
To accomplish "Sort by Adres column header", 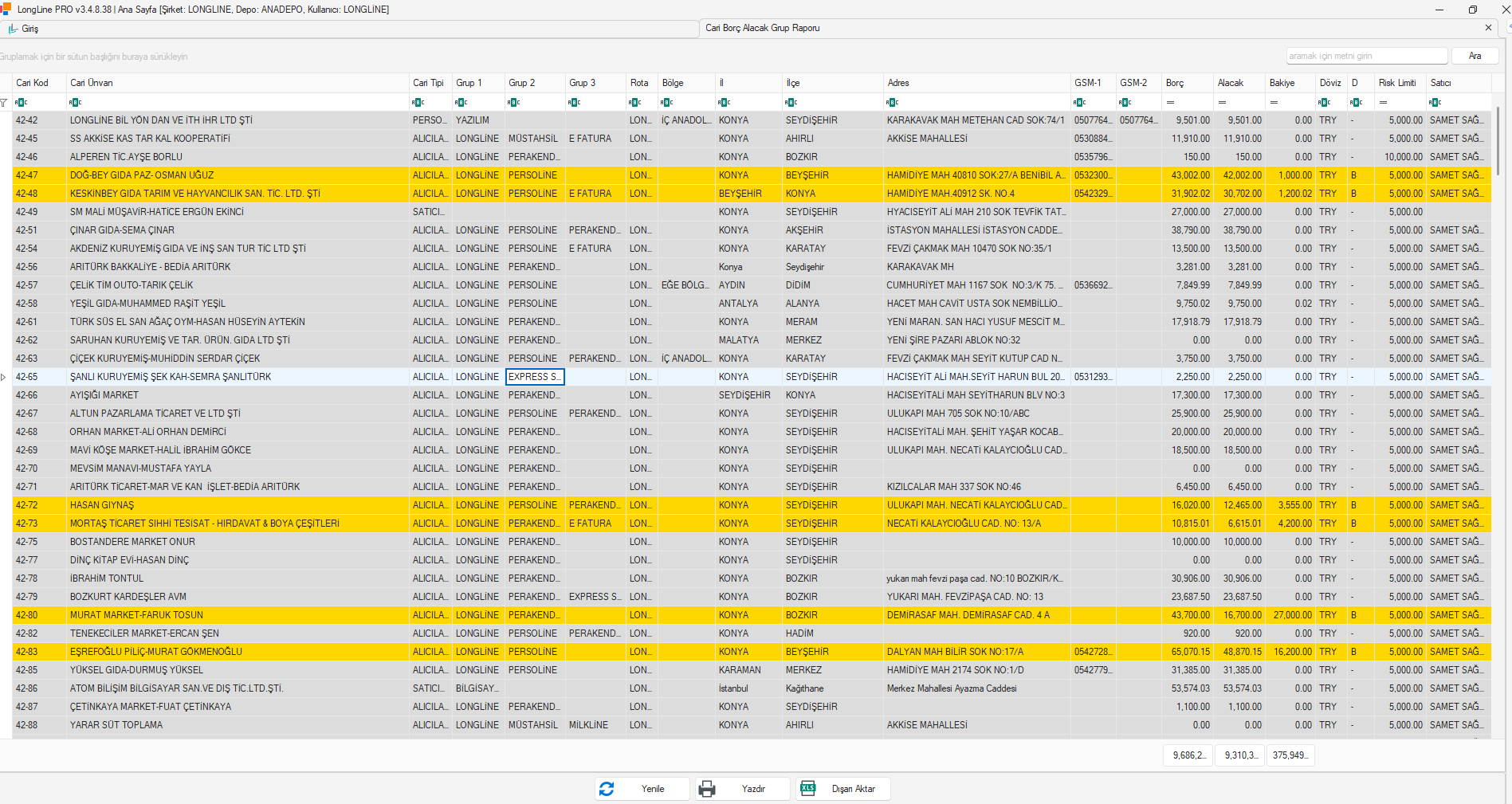I will click(x=977, y=83).
